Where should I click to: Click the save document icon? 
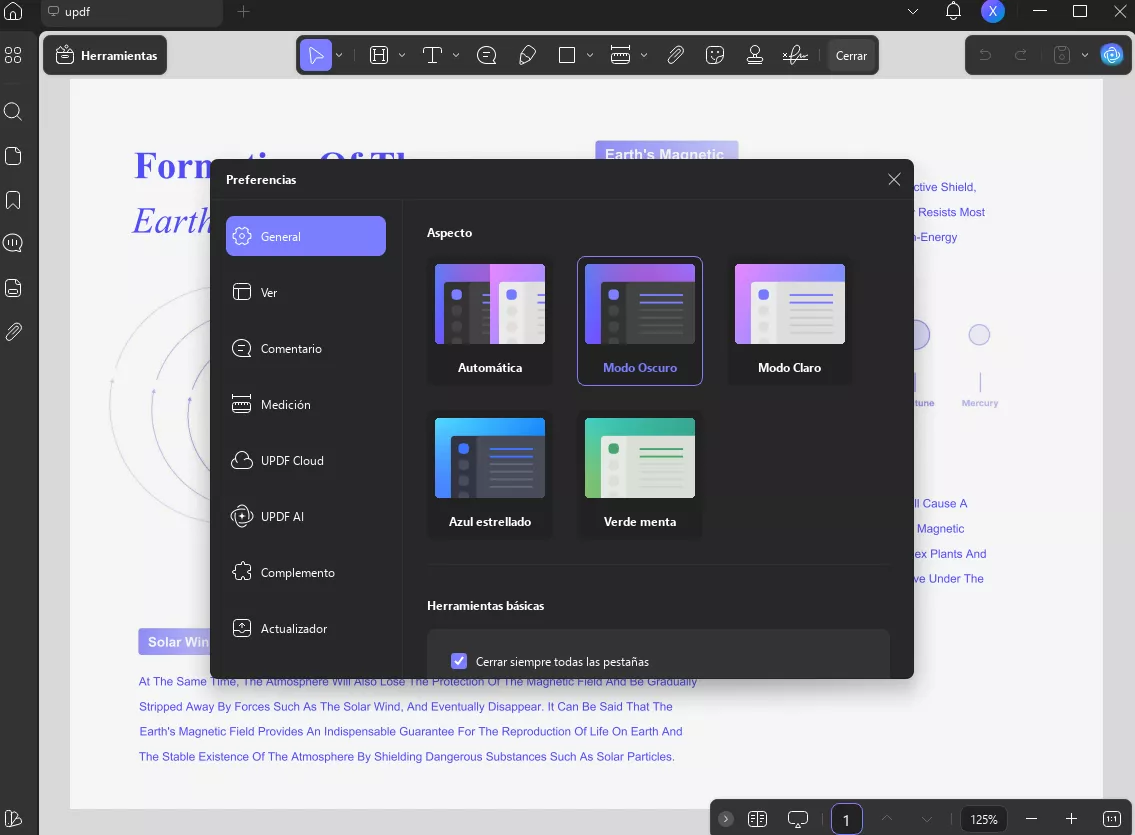click(x=1061, y=55)
